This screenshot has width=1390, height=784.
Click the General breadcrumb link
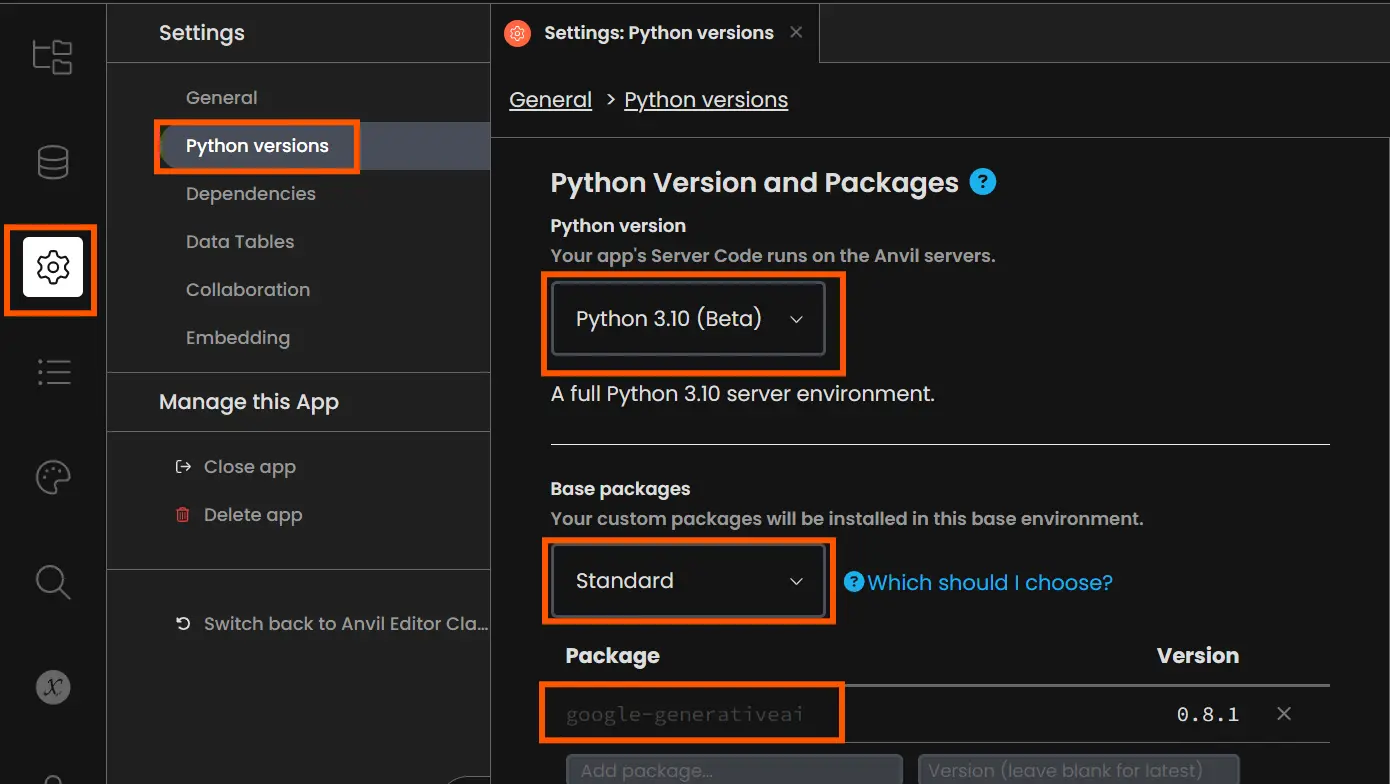[551, 100]
